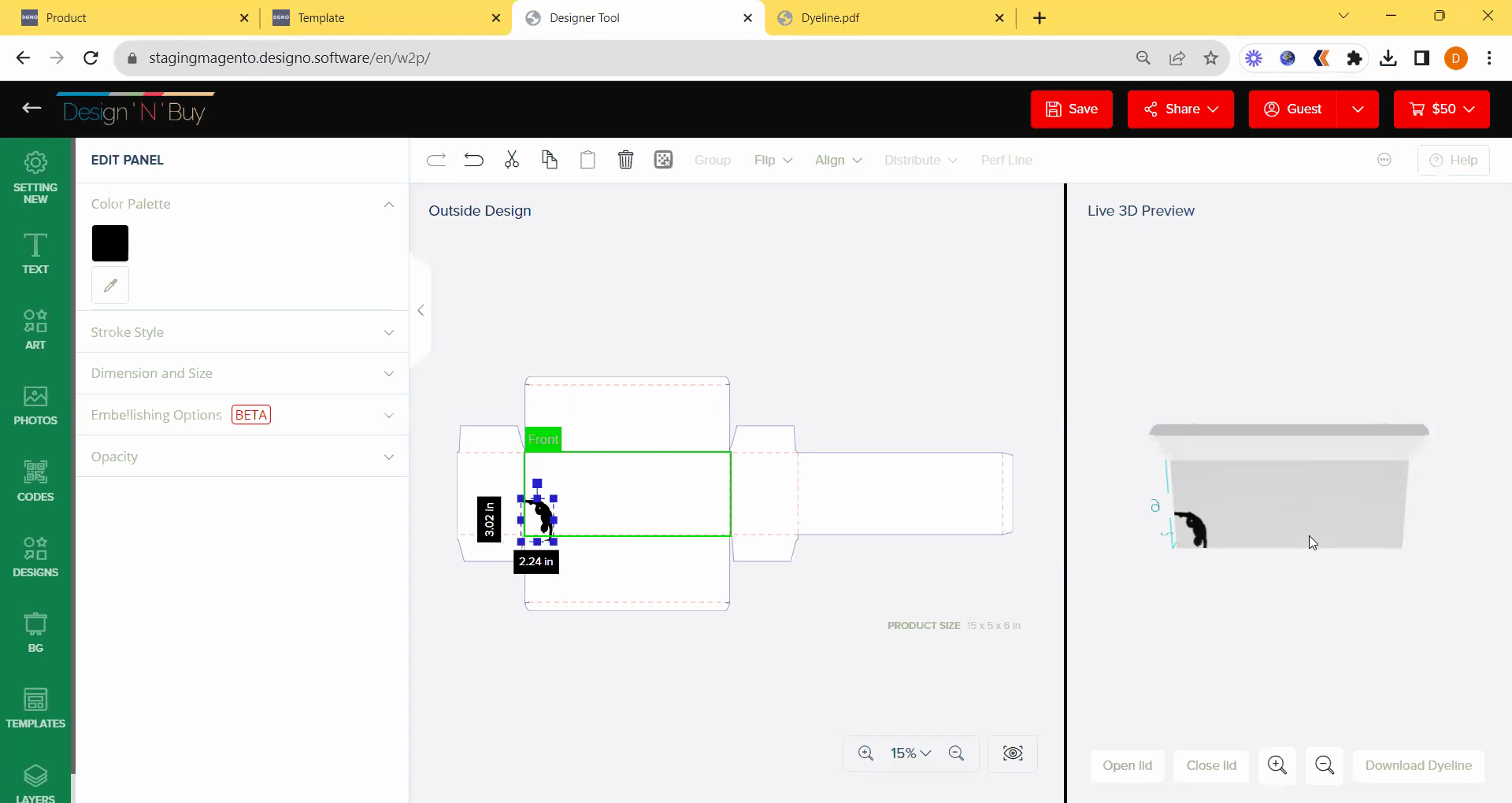Viewport: 1512px width, 803px height.
Task: Click the Copy icon in toolbar
Action: (x=550, y=160)
